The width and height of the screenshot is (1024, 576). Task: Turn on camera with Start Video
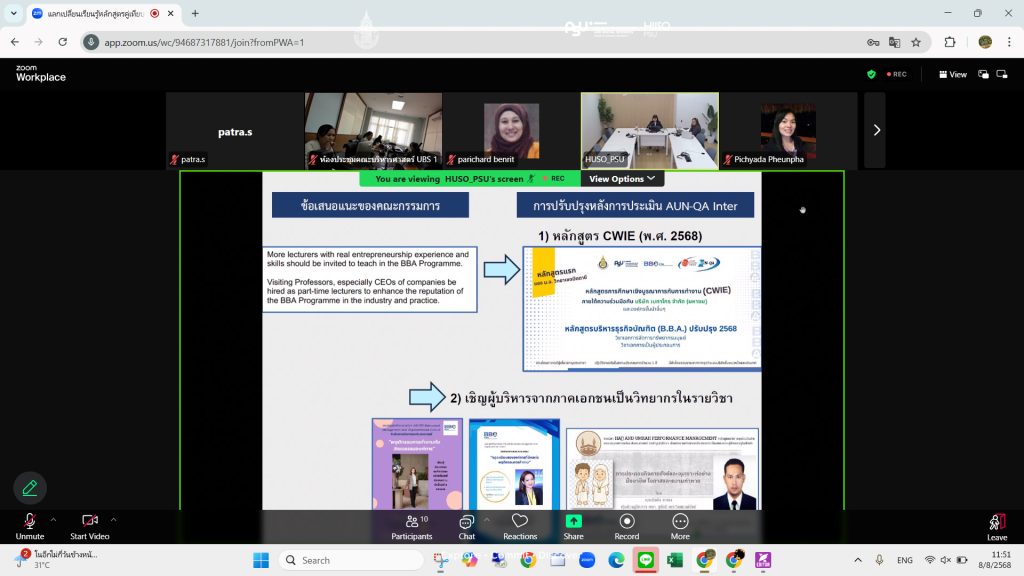click(90, 526)
